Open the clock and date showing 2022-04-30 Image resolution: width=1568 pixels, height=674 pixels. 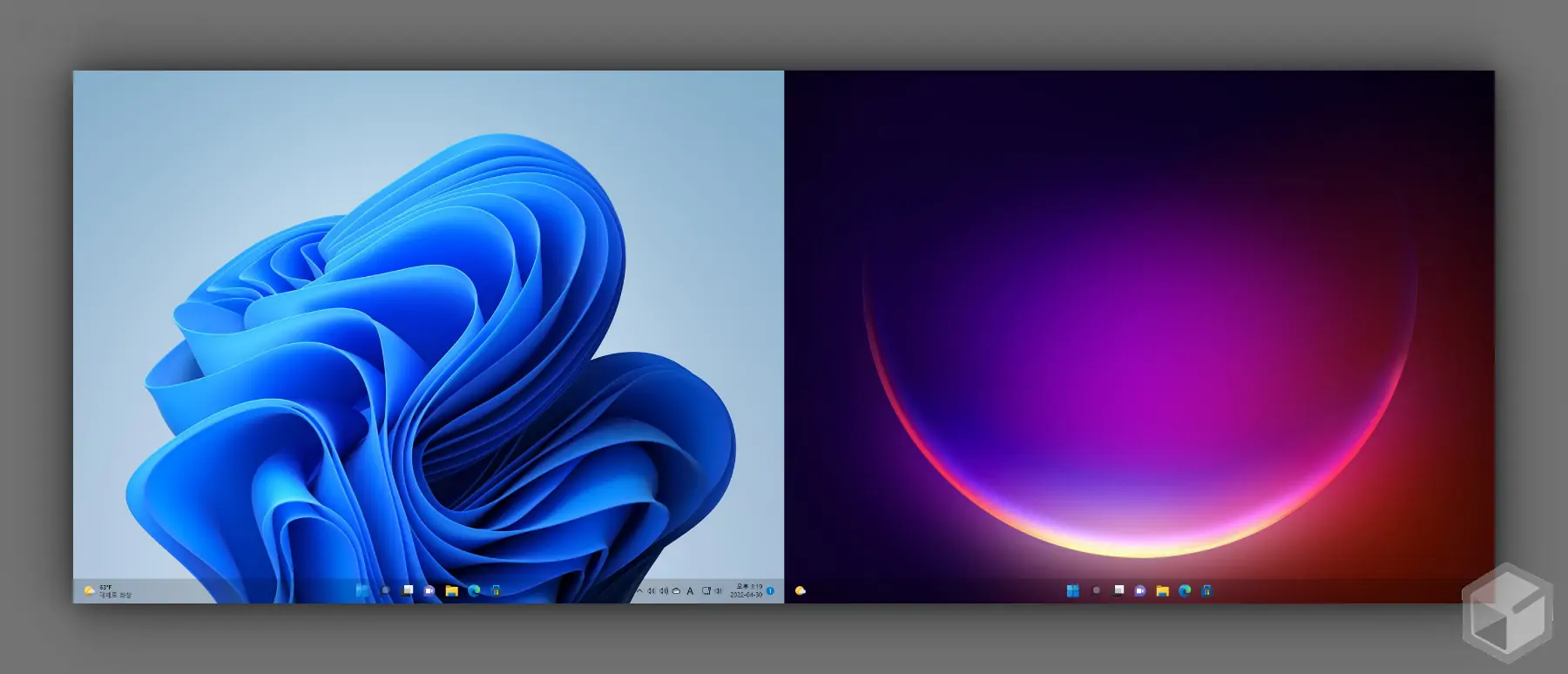tap(747, 590)
